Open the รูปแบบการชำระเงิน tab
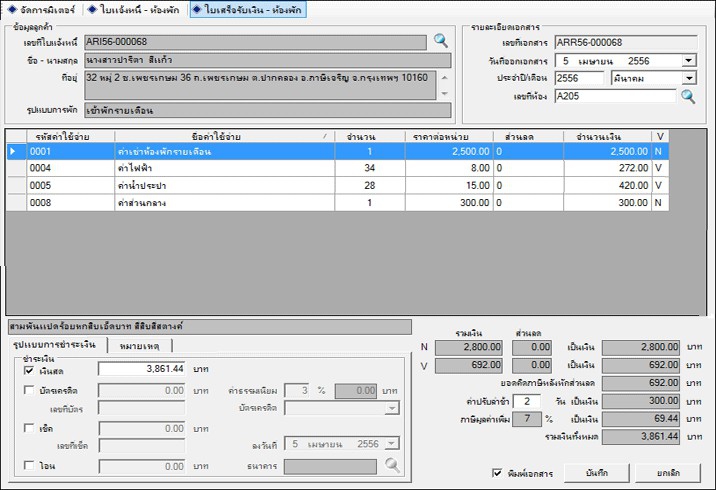 [x=55, y=345]
